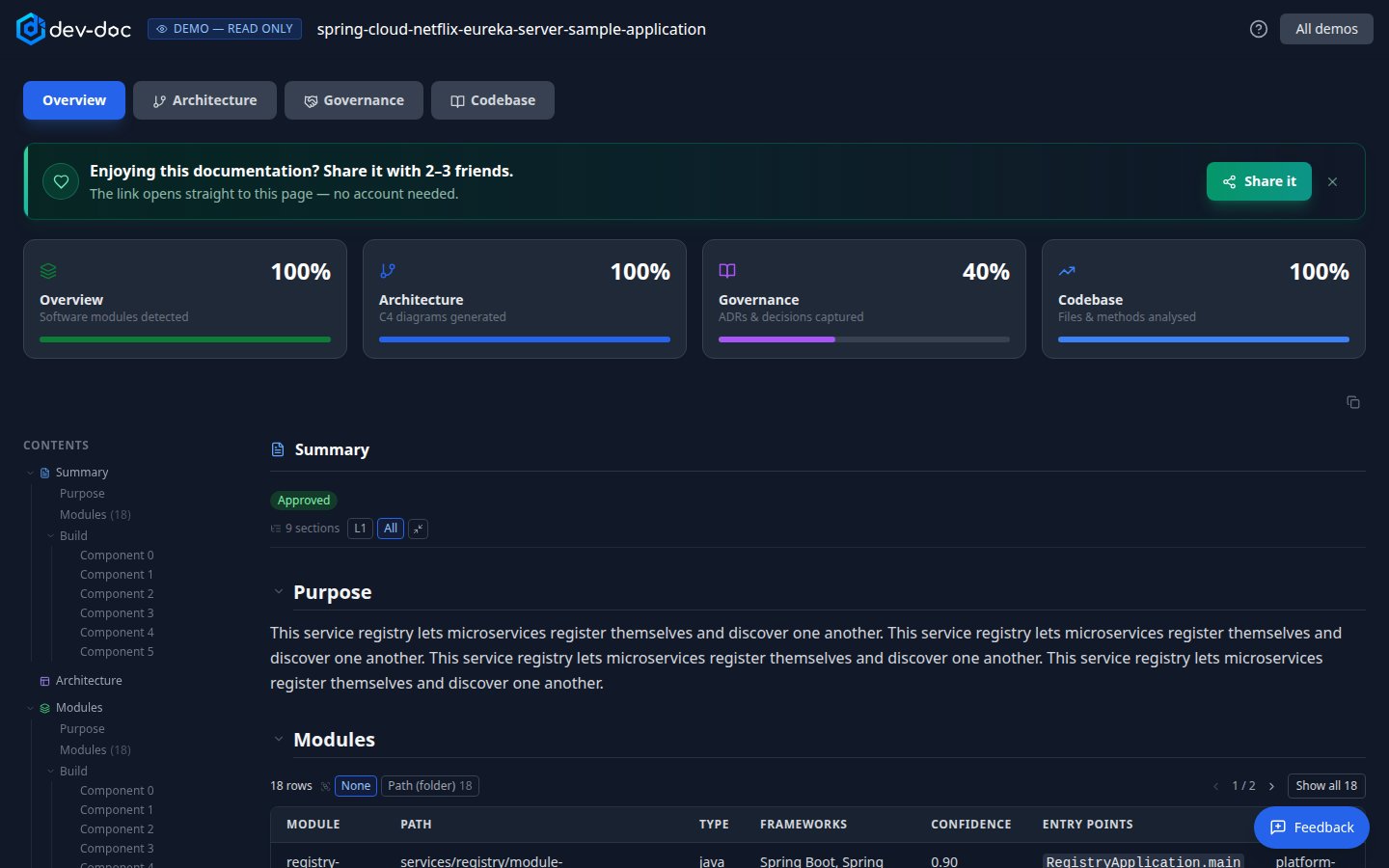The image size is (1389, 868).
Task: Click the trend icon on the Codebase card
Action: pyautogui.click(x=1067, y=271)
